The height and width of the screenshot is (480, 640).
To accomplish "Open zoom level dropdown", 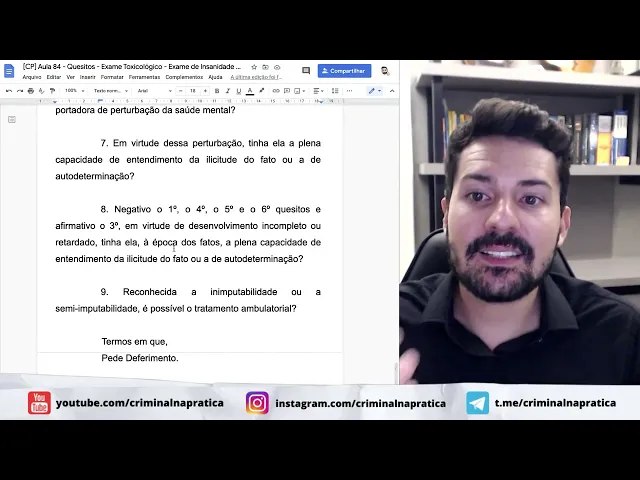I will tap(75, 91).
